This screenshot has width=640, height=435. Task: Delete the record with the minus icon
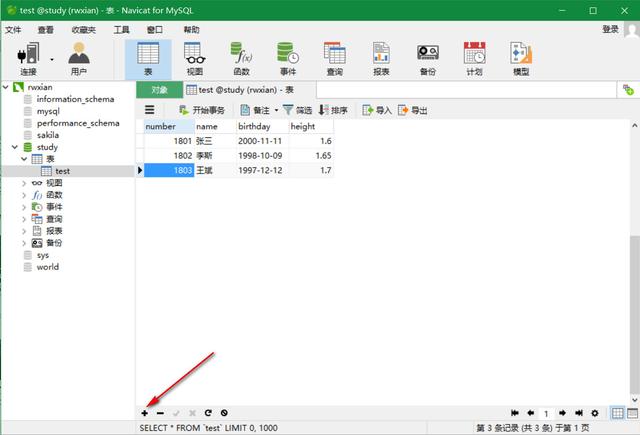[x=160, y=413]
